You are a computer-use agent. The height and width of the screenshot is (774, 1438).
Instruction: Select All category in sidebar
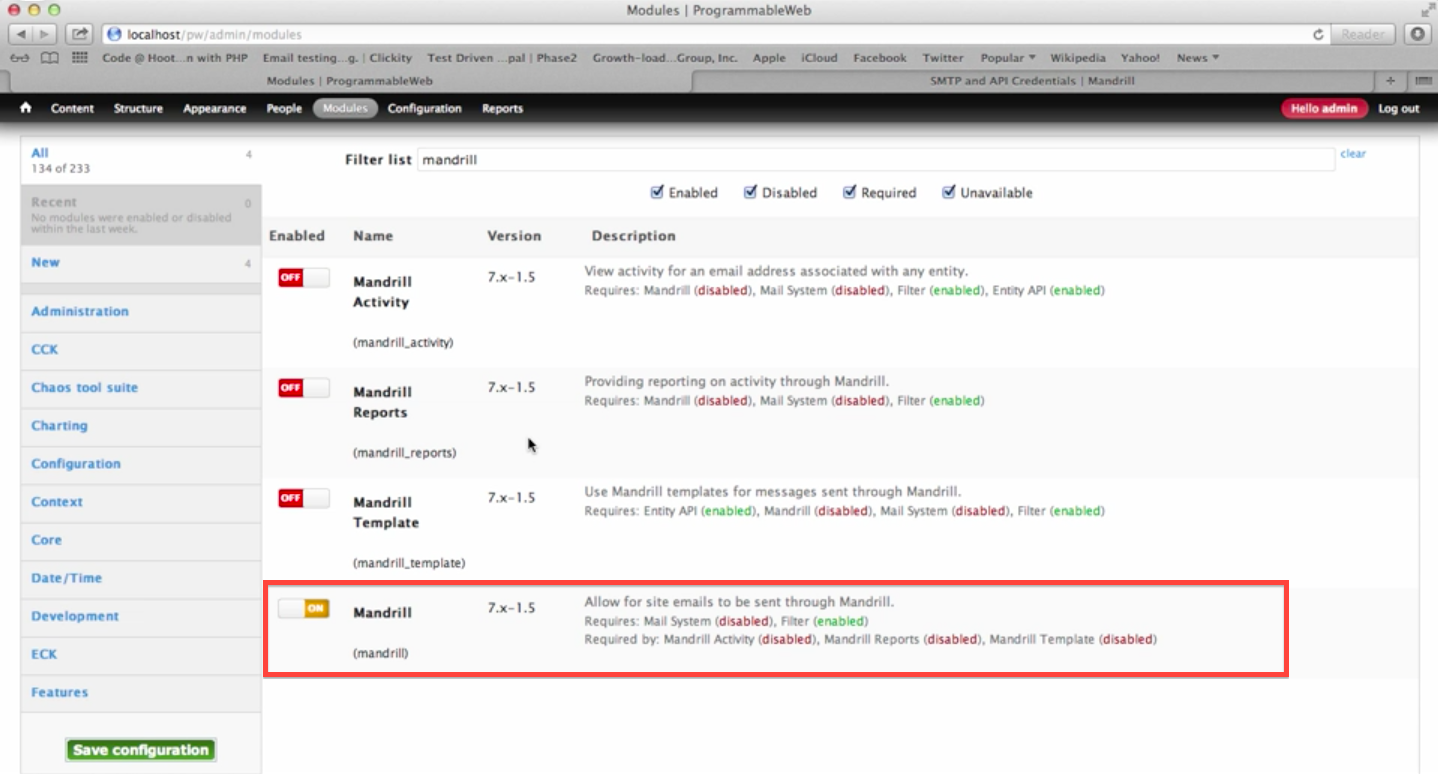pos(141,160)
